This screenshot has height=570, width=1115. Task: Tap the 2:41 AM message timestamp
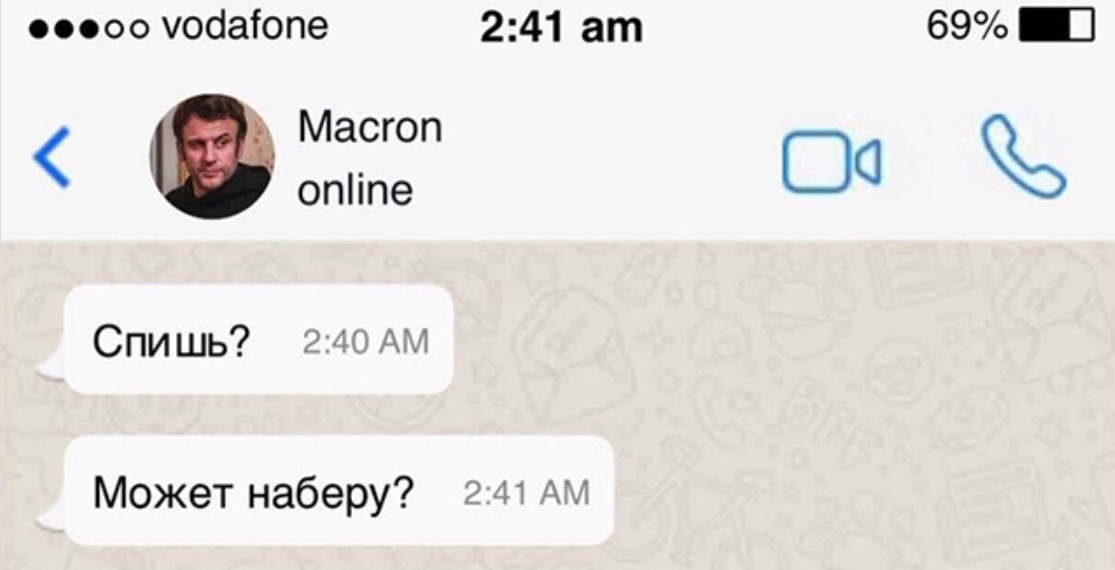(x=527, y=493)
